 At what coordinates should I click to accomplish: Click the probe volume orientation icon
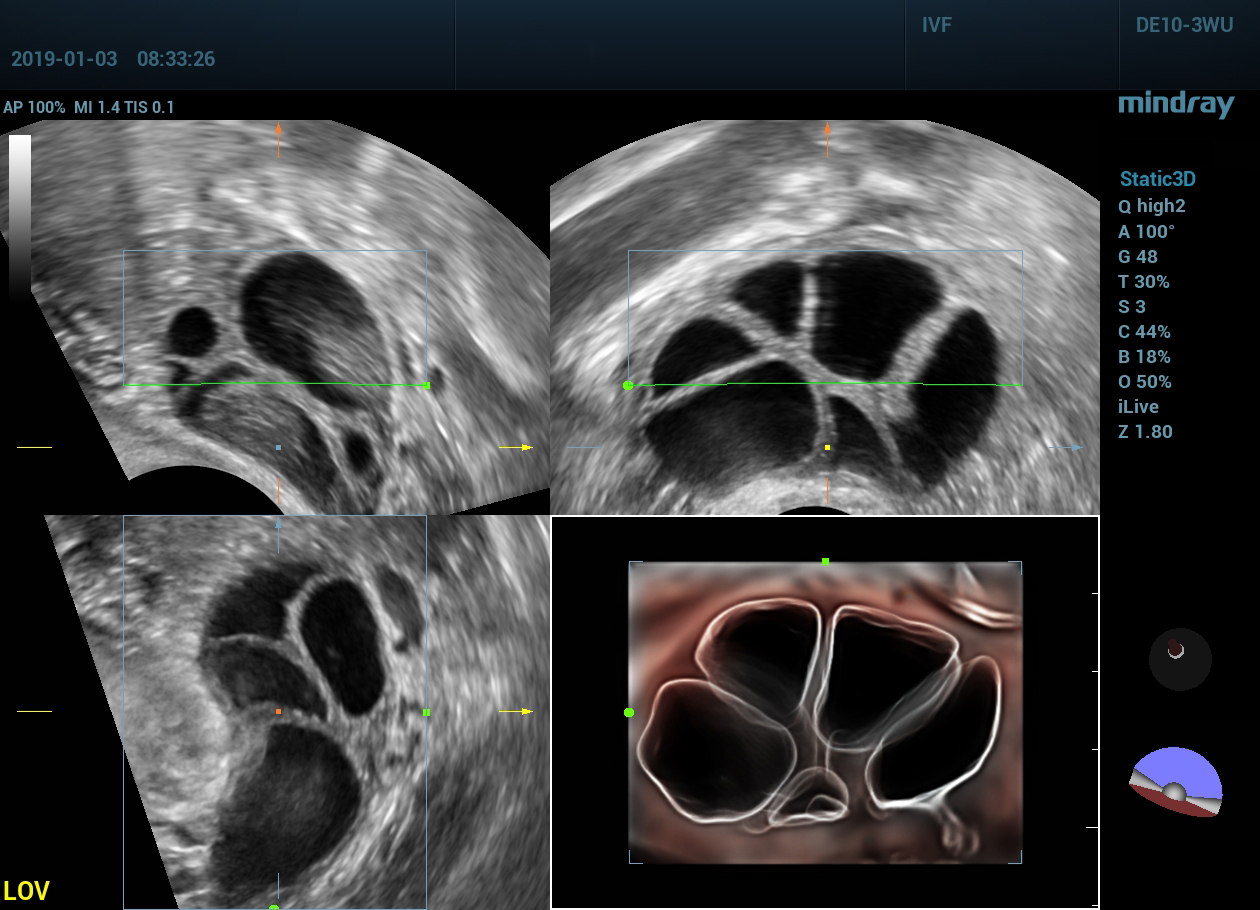point(1176,782)
